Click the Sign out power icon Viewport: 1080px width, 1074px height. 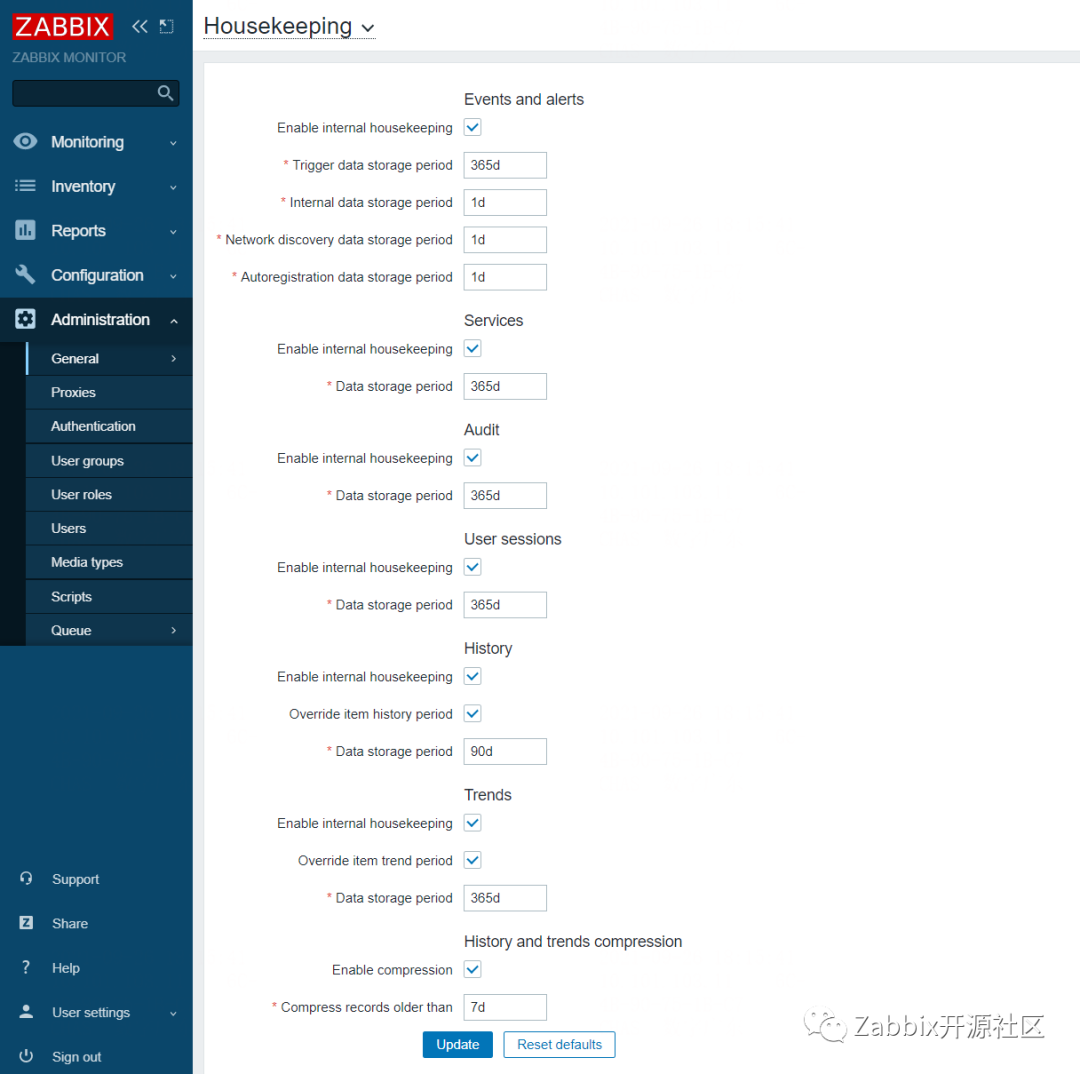[26, 1055]
